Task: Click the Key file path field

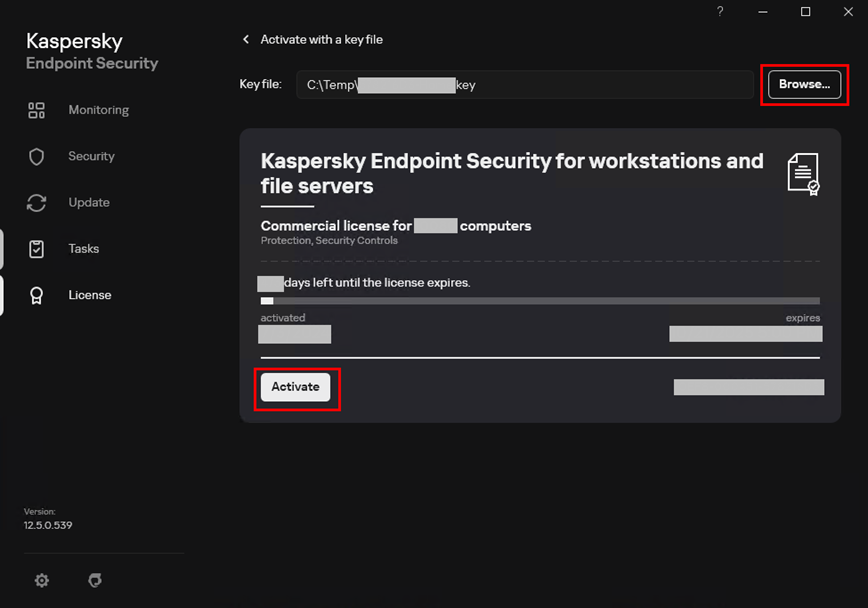Action: pos(525,85)
